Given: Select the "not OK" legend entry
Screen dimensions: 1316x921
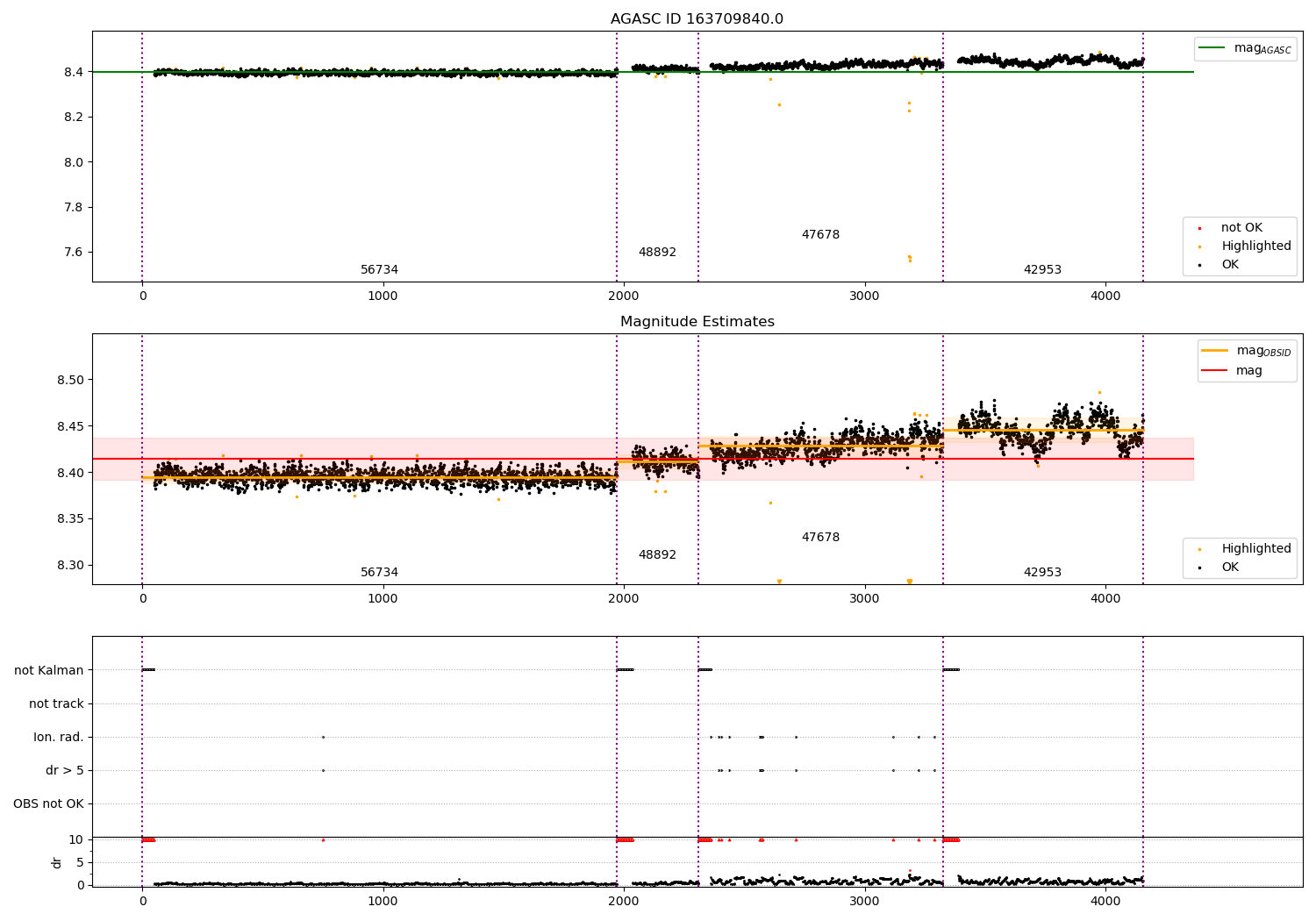Looking at the screenshot, I should 1241,228.
